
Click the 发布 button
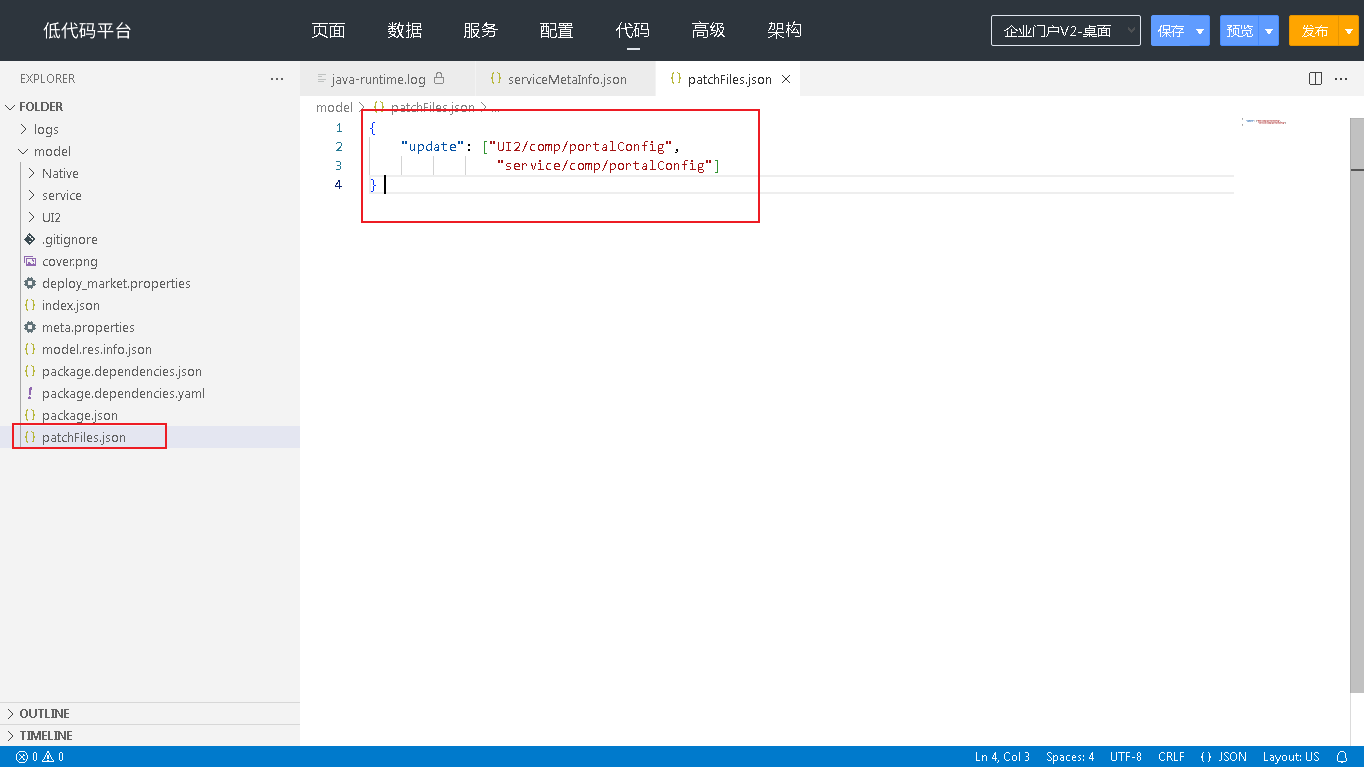[x=1314, y=31]
